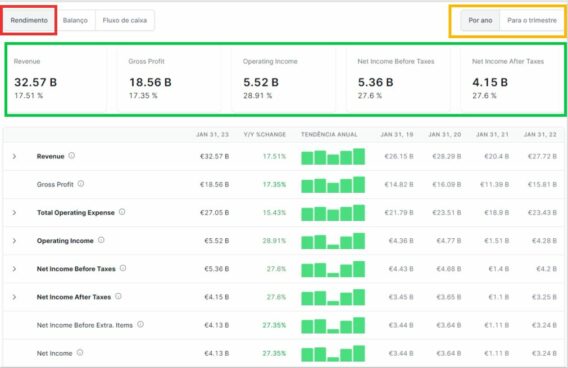Select the Para o trimestre period option

(532, 20)
